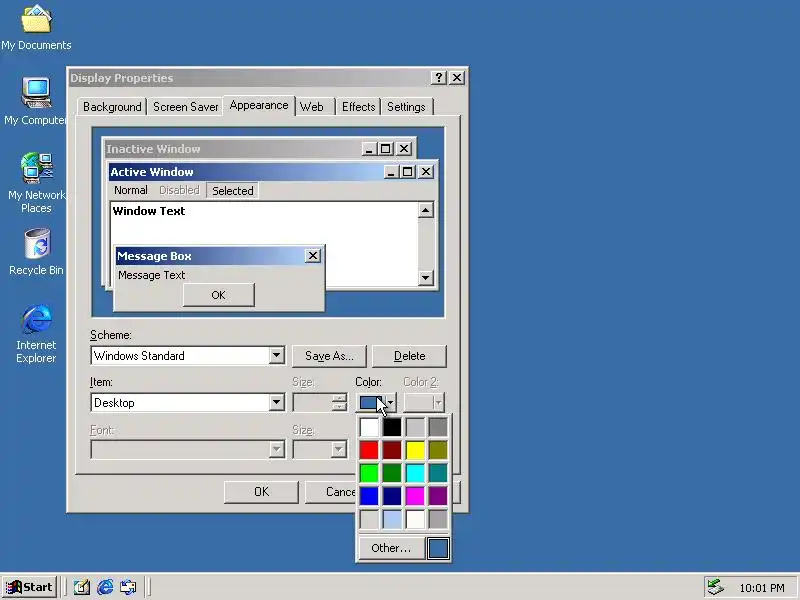800x600 pixels.
Task: Choose the light sky blue swatch
Action: [392, 519]
